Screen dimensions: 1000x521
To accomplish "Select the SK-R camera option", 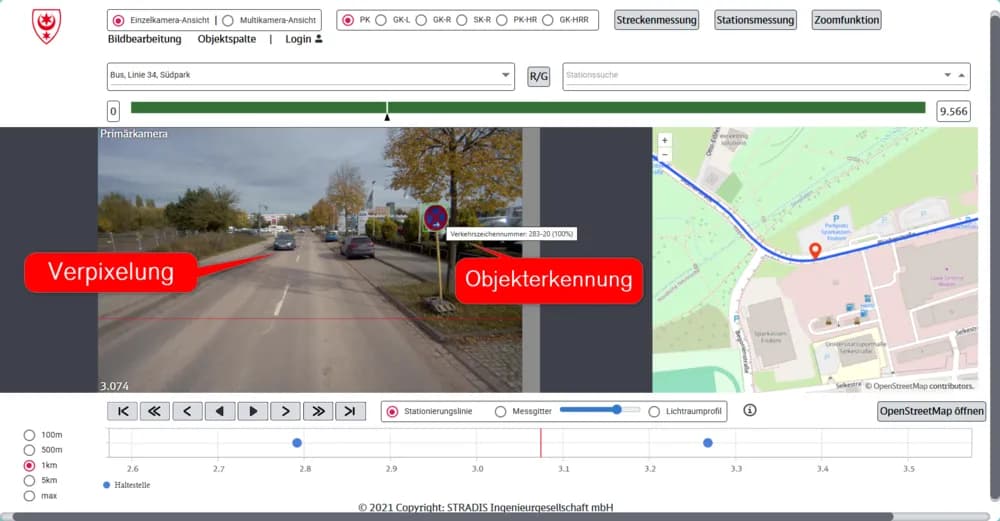I will (462, 20).
